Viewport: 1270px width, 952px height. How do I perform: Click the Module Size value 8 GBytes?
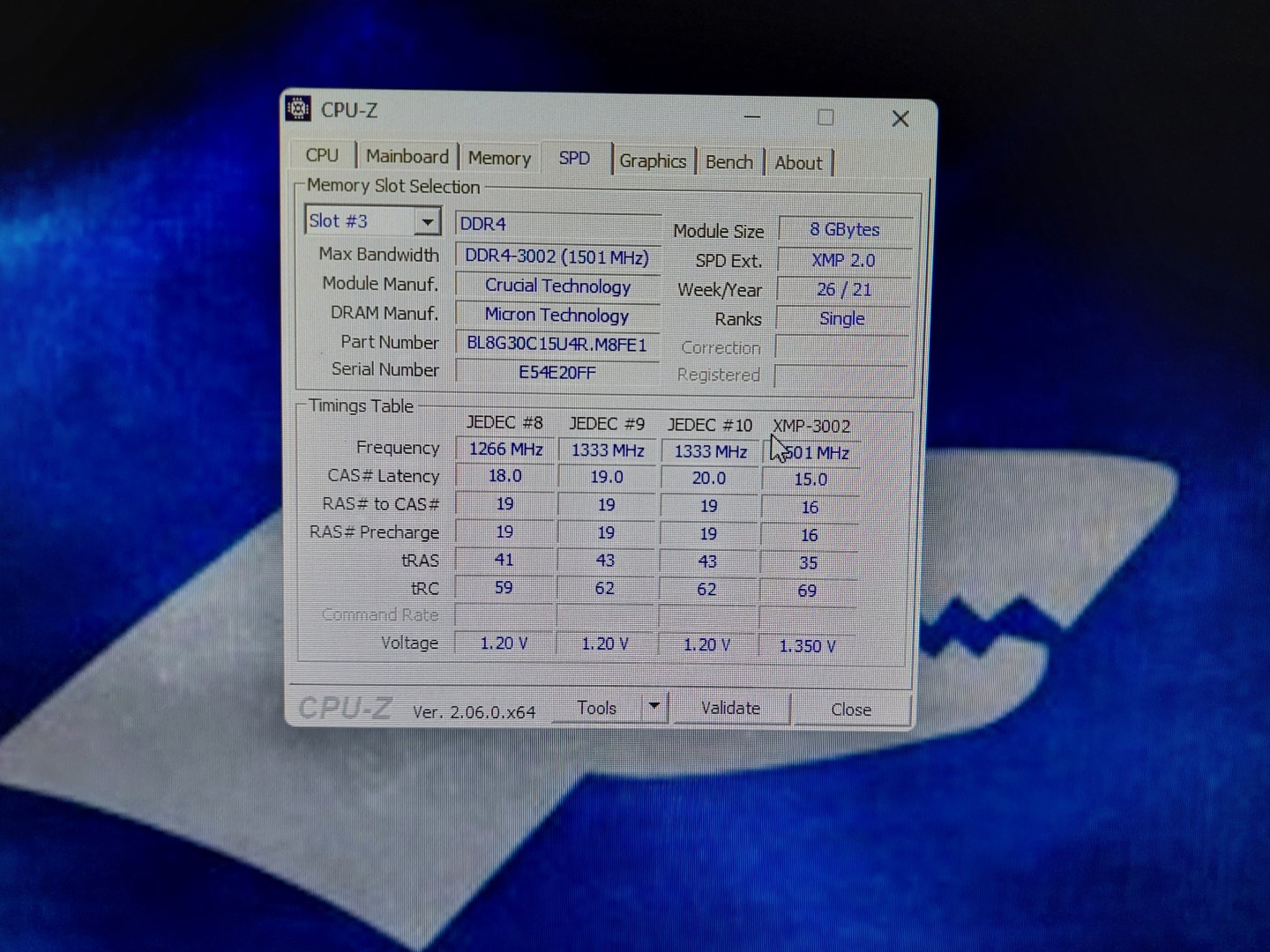(x=844, y=229)
